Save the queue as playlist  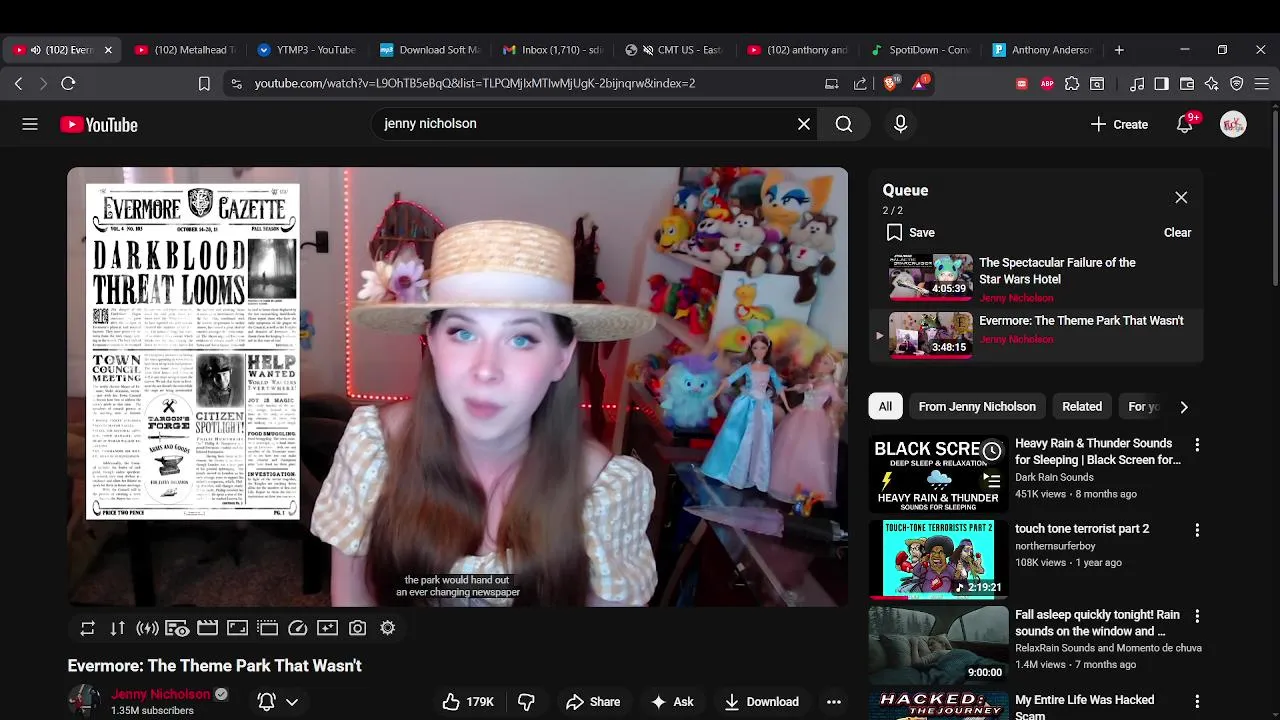910,233
